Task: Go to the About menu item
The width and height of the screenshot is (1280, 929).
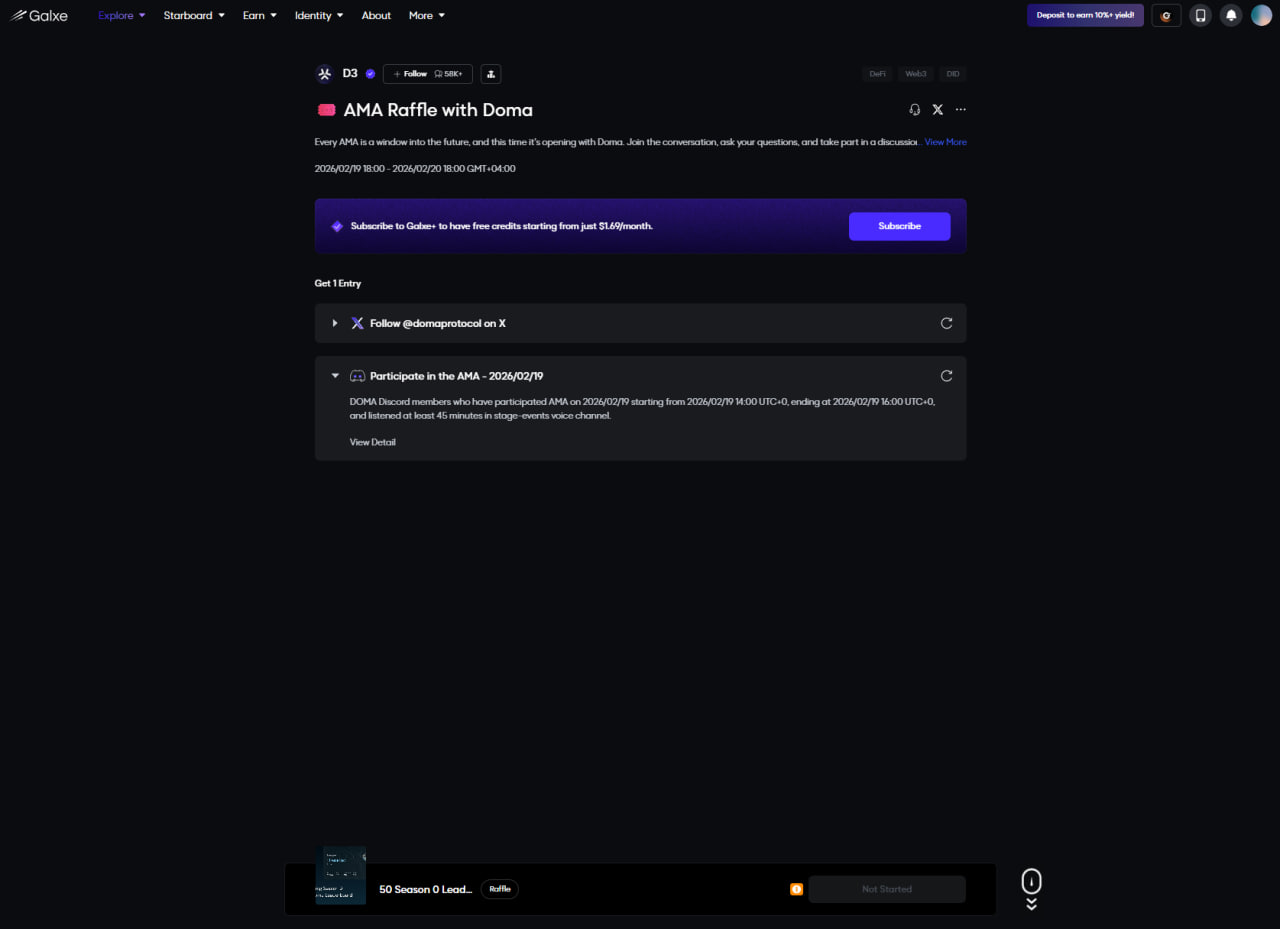Action: click(376, 15)
